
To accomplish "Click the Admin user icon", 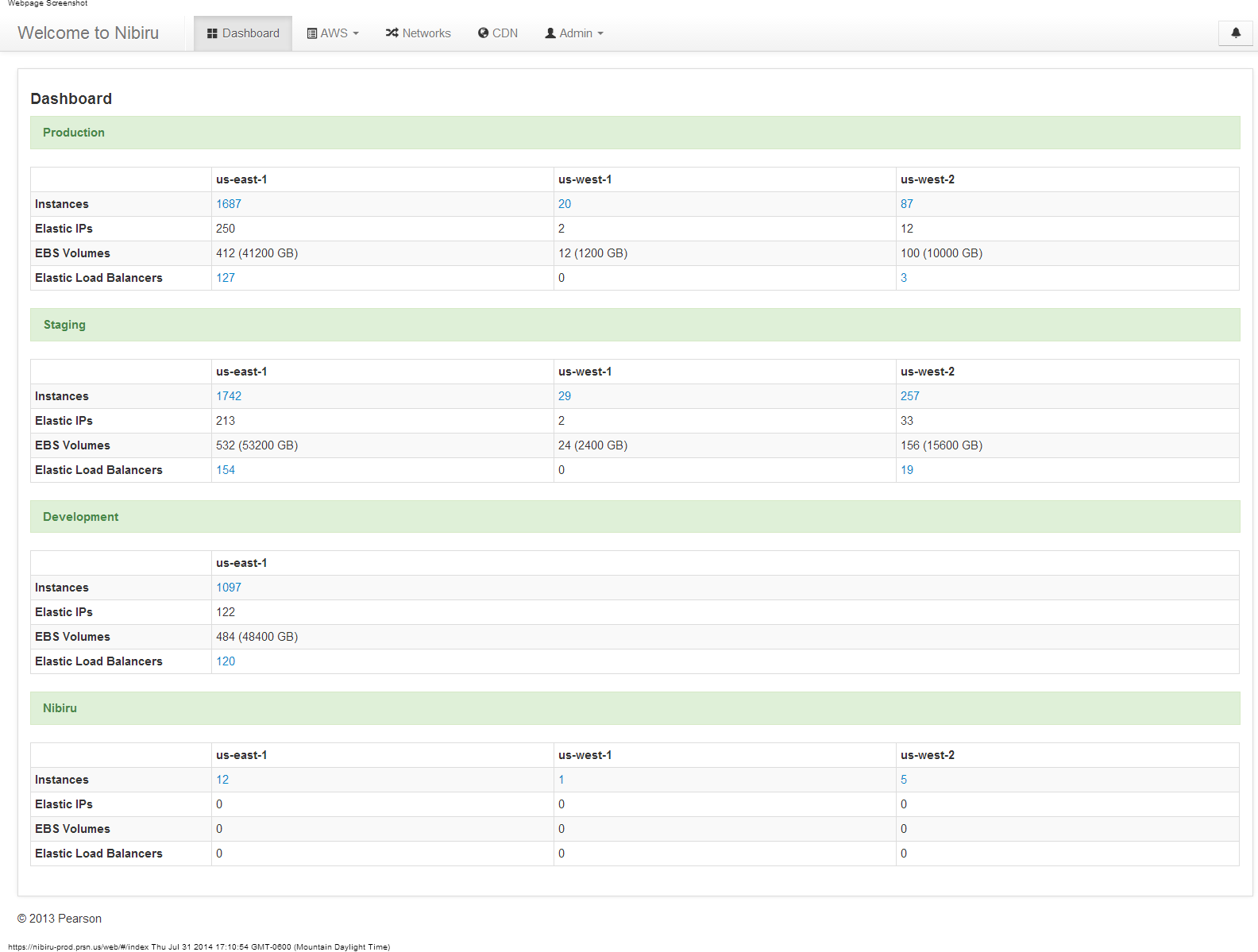I will point(550,33).
